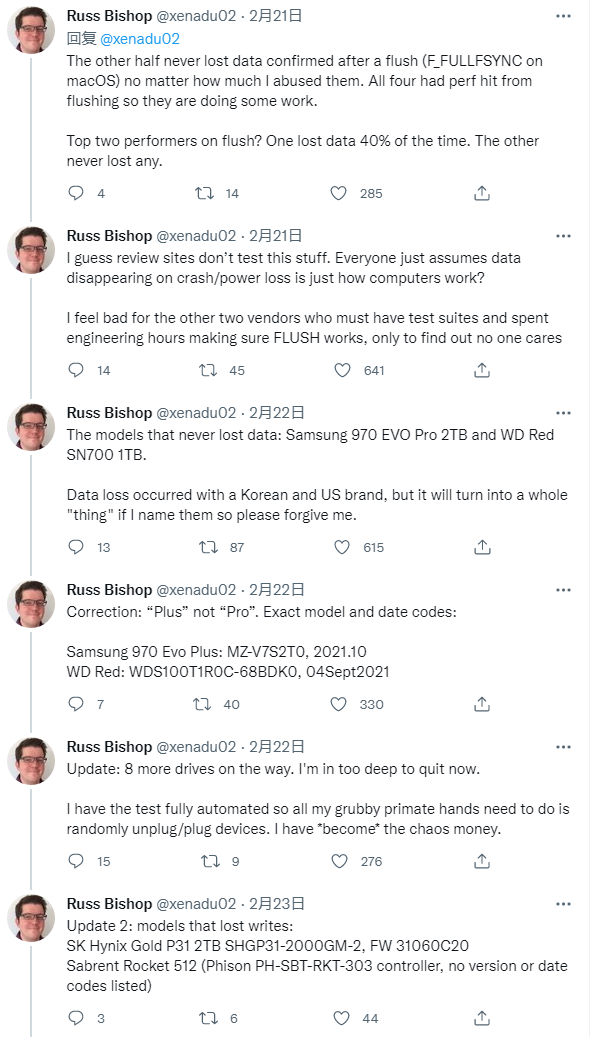Screen dimensions: 590x1037
Task: Open Russ Bishop profile name on top tweet
Action: point(109,16)
